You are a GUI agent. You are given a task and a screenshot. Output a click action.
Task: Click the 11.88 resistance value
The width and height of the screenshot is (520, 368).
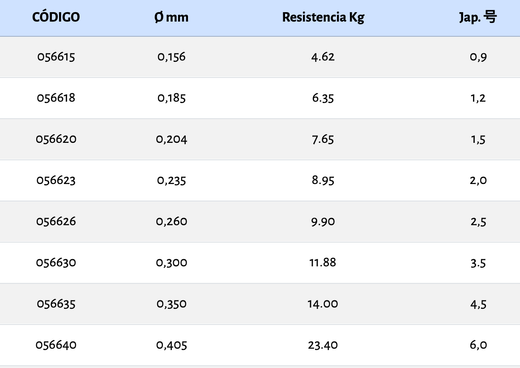(323, 263)
